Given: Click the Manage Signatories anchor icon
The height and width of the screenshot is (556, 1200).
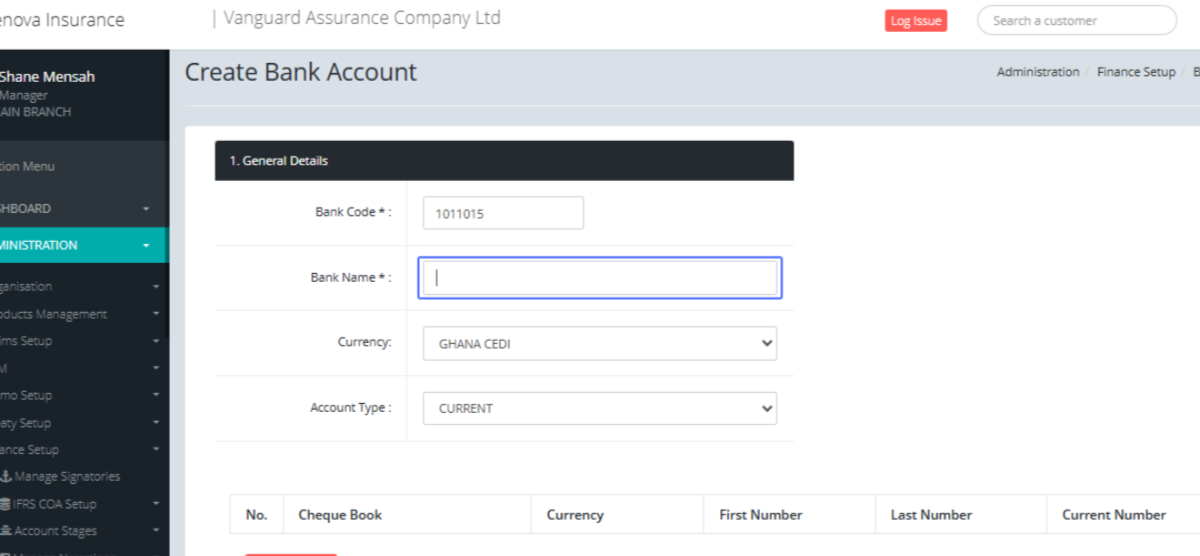Looking at the screenshot, I should coord(6,477).
